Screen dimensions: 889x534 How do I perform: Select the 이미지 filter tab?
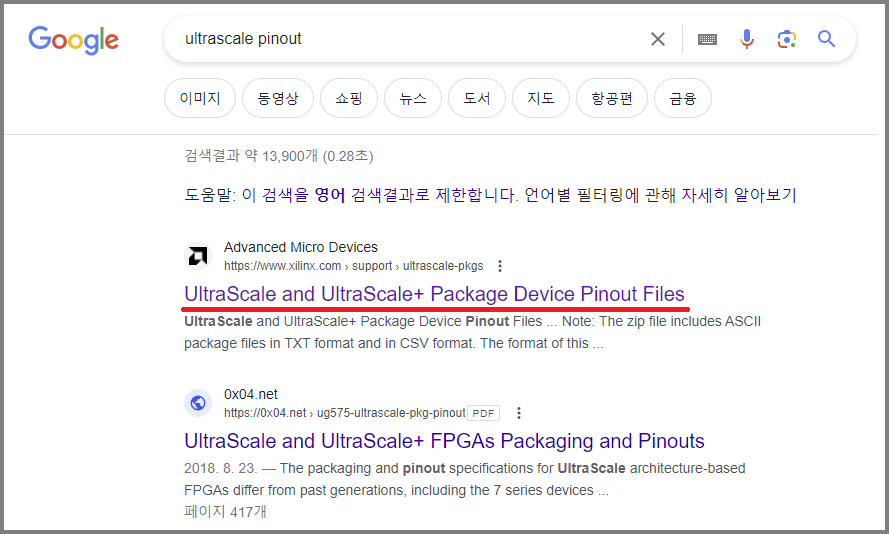pyautogui.click(x=200, y=98)
